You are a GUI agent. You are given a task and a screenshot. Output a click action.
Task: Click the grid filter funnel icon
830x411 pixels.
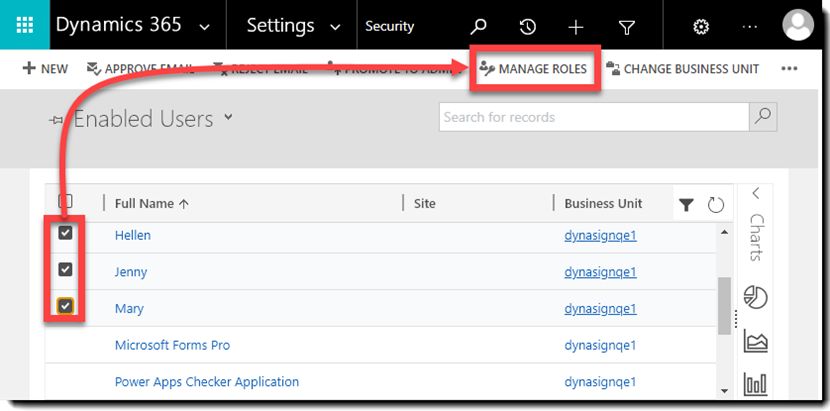687,205
